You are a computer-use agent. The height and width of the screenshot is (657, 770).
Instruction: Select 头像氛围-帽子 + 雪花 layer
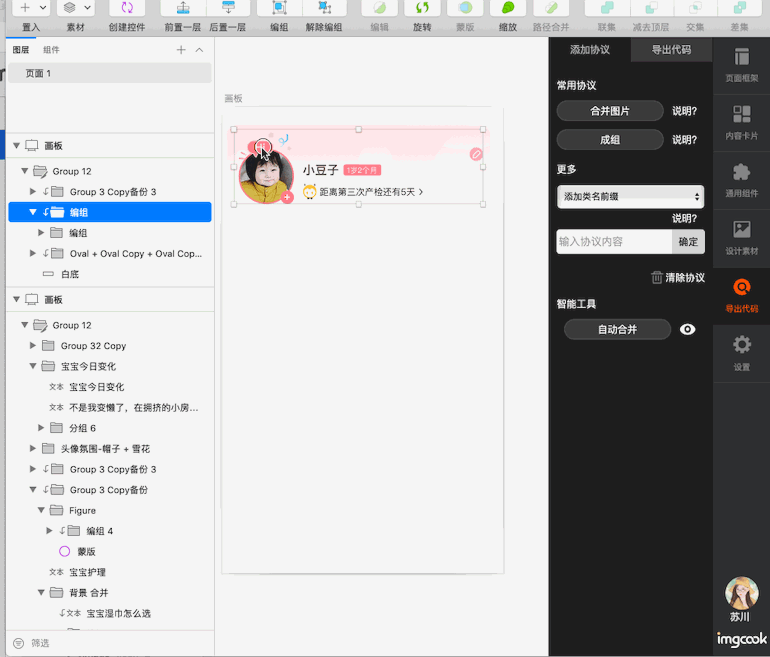point(110,449)
